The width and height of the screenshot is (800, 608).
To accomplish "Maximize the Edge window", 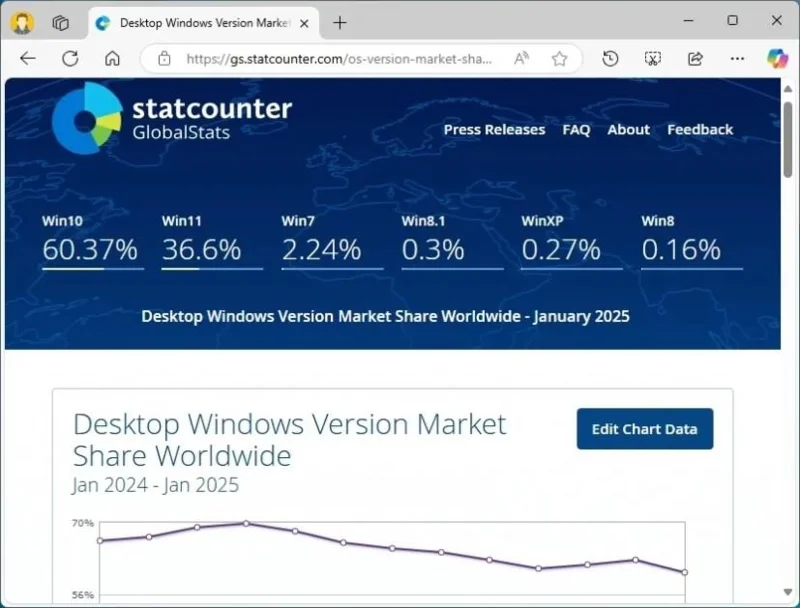I will [x=733, y=20].
